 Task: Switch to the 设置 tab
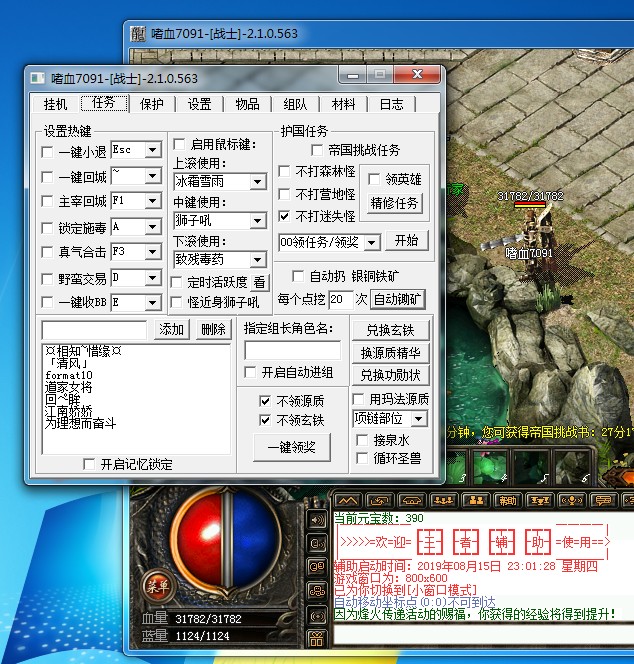tap(199, 104)
